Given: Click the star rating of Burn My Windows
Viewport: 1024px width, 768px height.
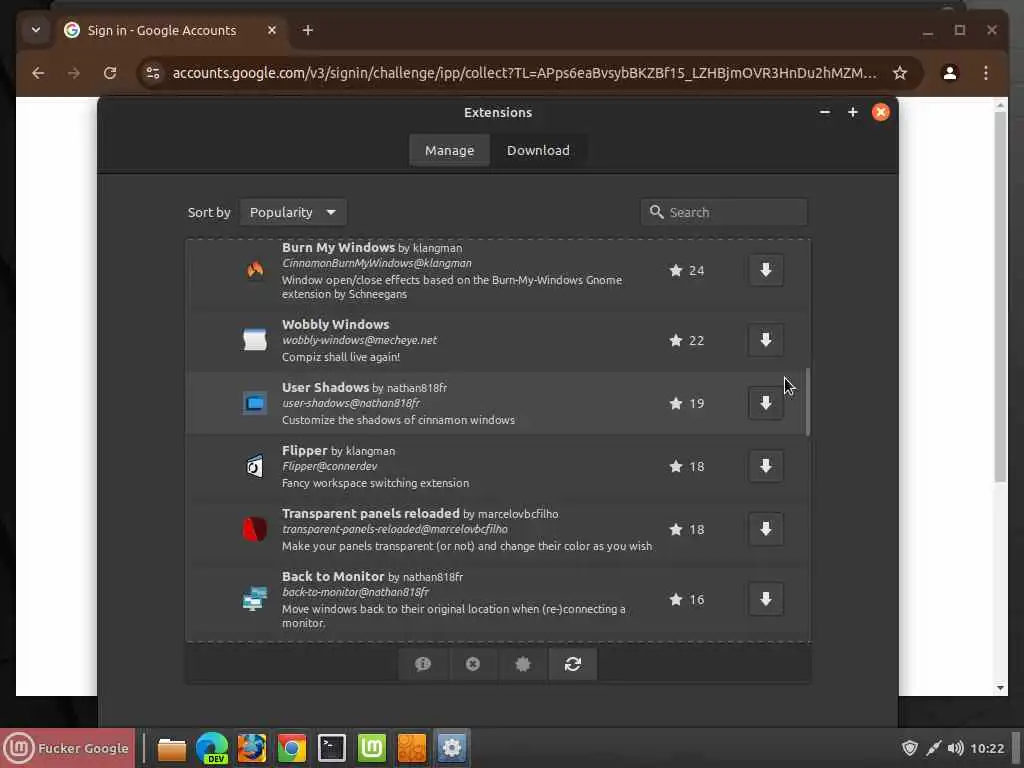Looking at the screenshot, I should pos(686,270).
